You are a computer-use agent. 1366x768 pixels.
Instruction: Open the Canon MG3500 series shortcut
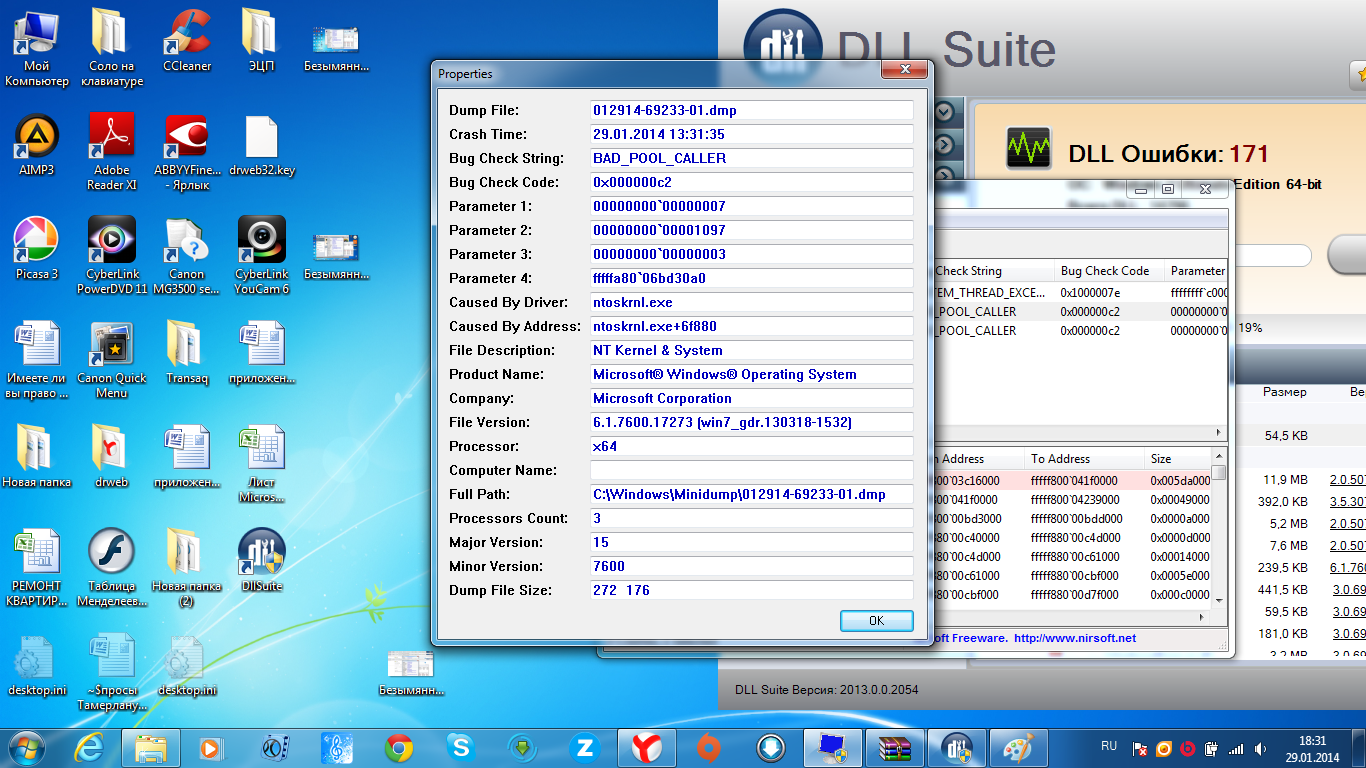coord(187,256)
